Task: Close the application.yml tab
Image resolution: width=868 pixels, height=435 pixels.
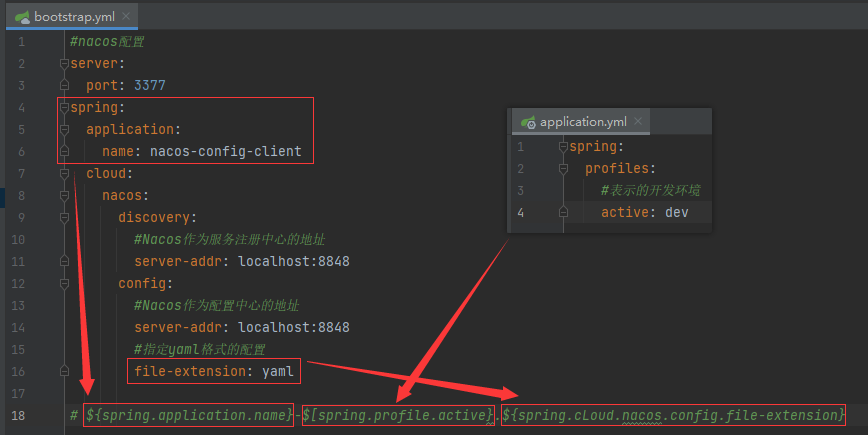Action: pos(638,121)
